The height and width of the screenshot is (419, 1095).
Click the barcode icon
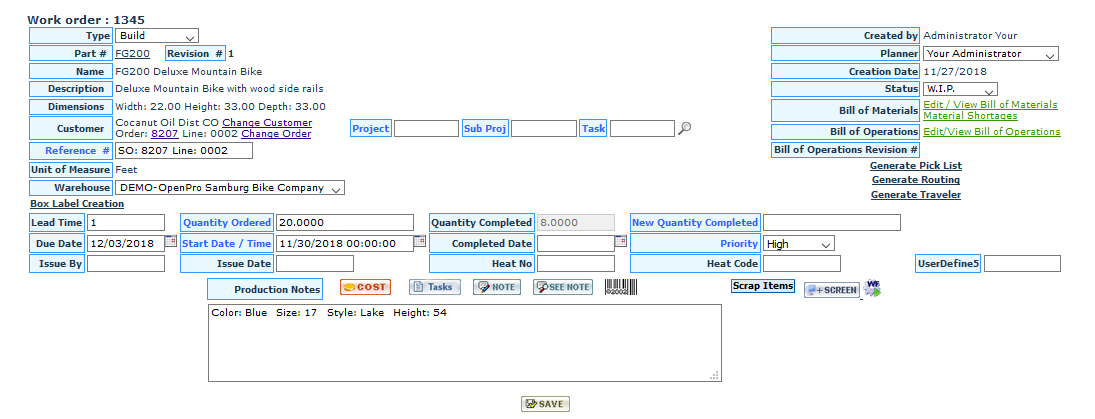click(620, 288)
